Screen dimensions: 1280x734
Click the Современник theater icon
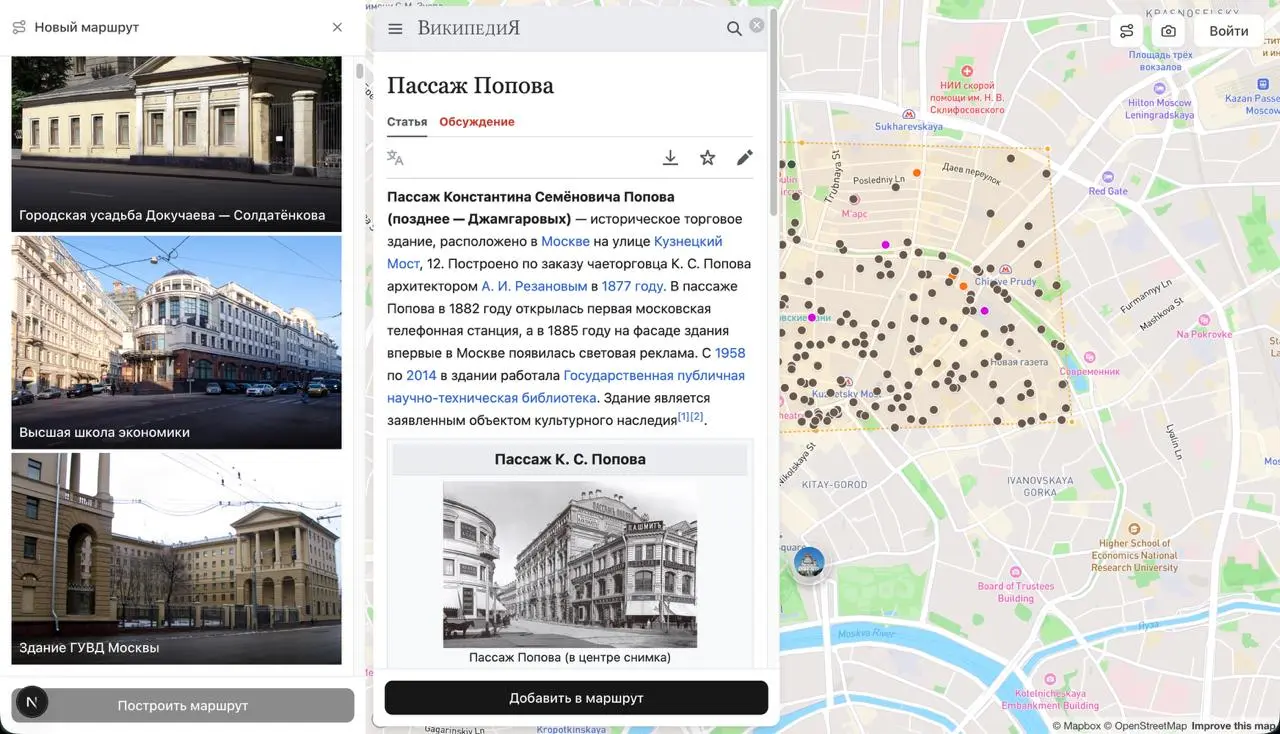pyautogui.click(x=1090, y=358)
